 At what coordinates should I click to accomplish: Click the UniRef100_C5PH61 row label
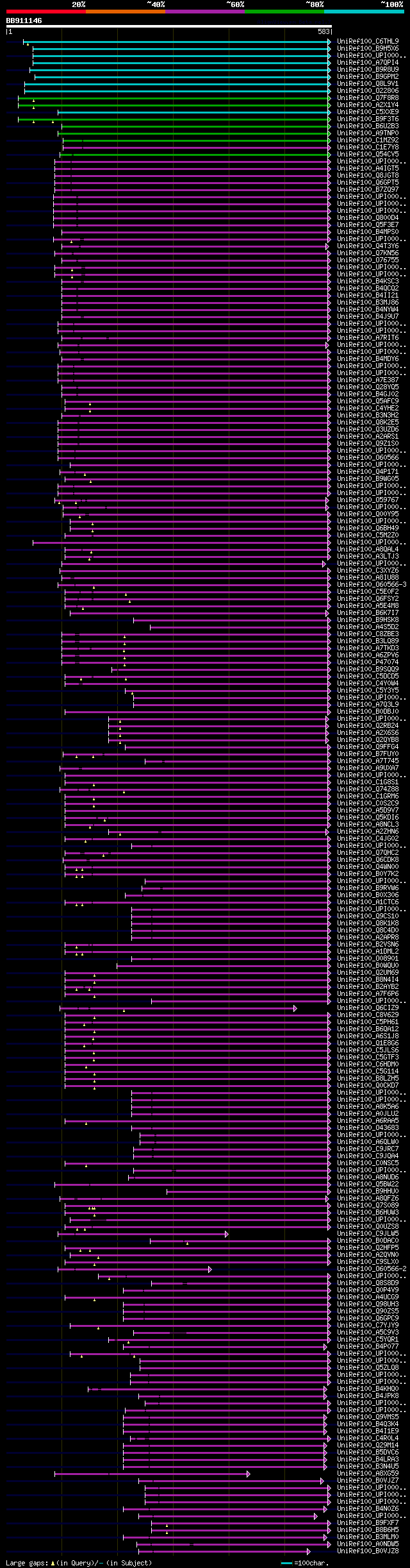[x=368, y=1022]
